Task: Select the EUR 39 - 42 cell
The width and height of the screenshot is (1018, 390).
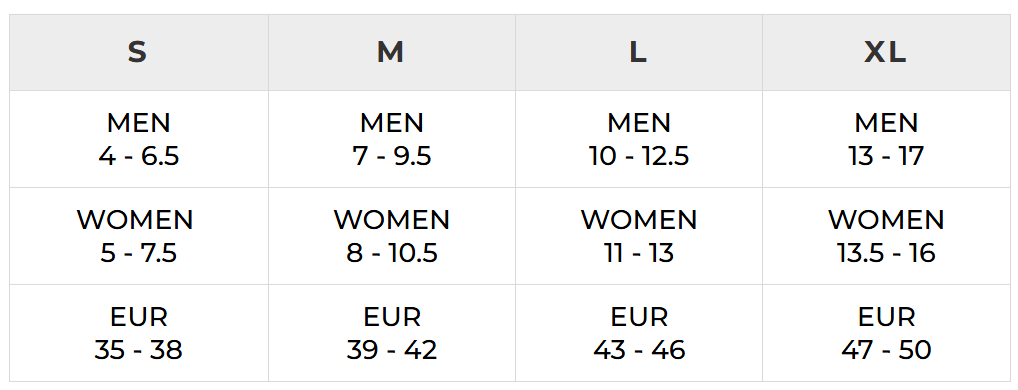Action: [x=391, y=333]
